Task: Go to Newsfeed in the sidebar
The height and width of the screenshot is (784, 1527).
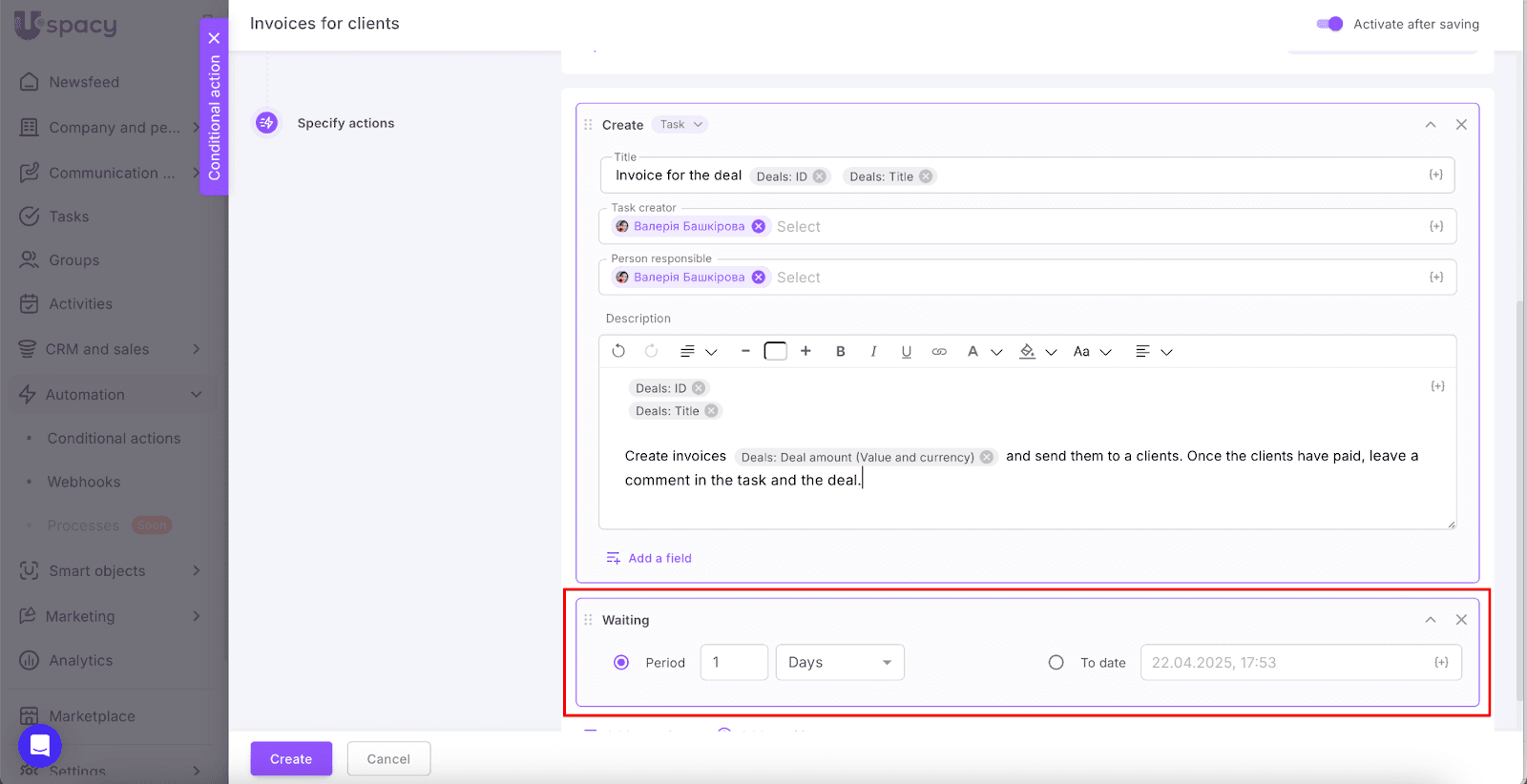Action: [84, 82]
